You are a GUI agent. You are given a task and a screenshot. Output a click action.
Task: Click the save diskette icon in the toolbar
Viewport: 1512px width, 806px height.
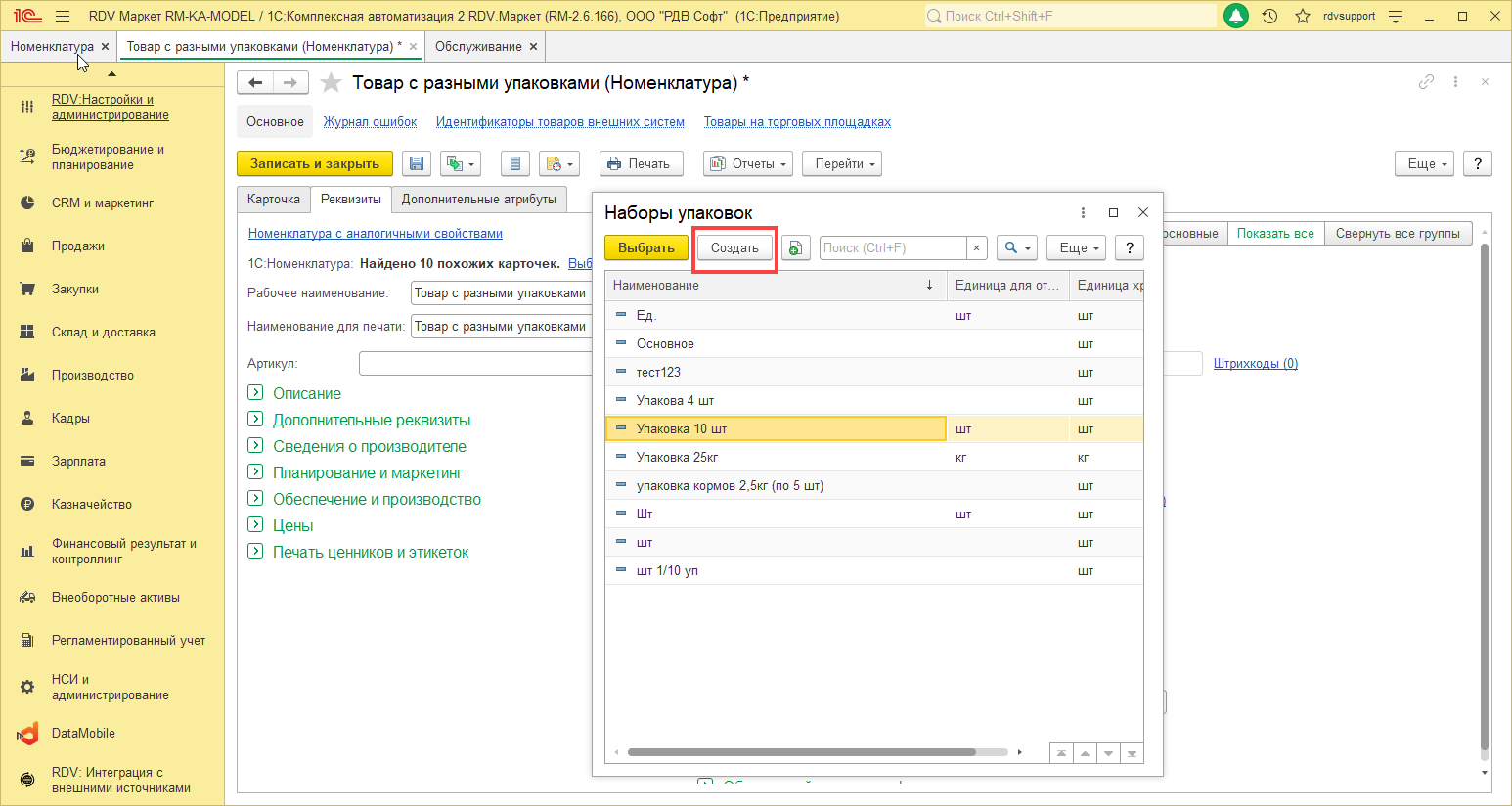pyautogui.click(x=417, y=164)
